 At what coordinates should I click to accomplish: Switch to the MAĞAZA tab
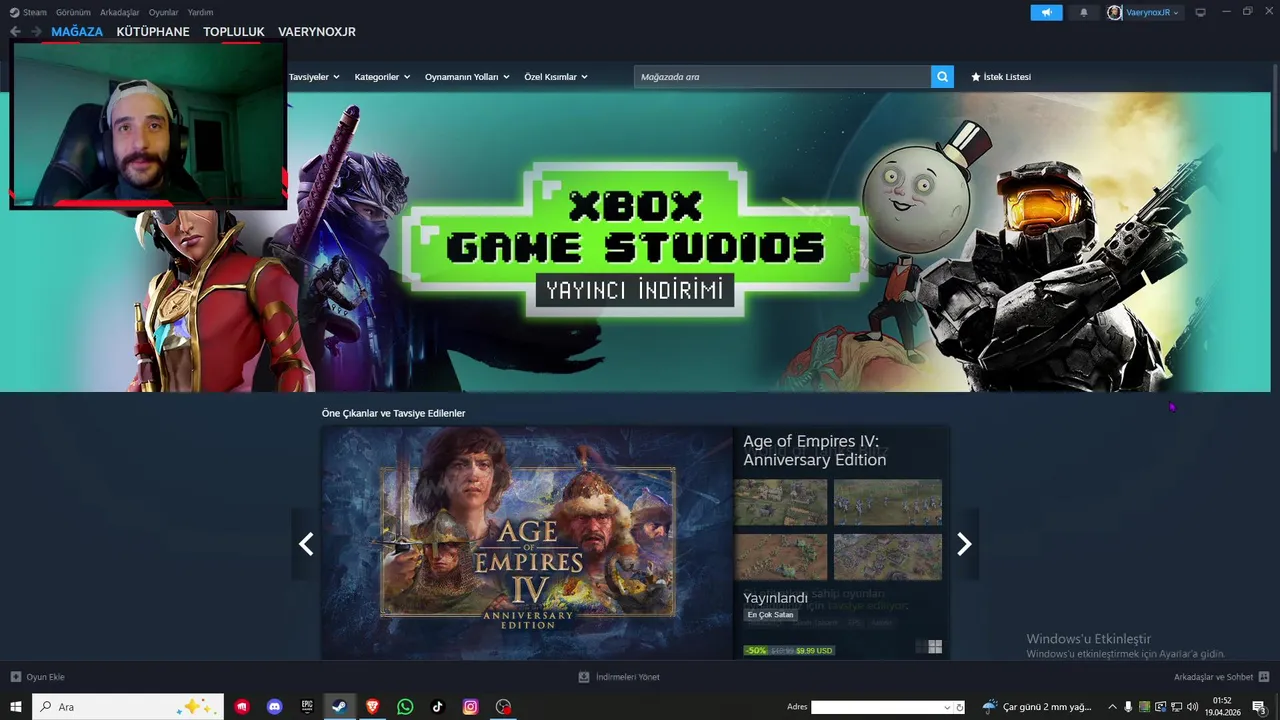click(x=77, y=32)
